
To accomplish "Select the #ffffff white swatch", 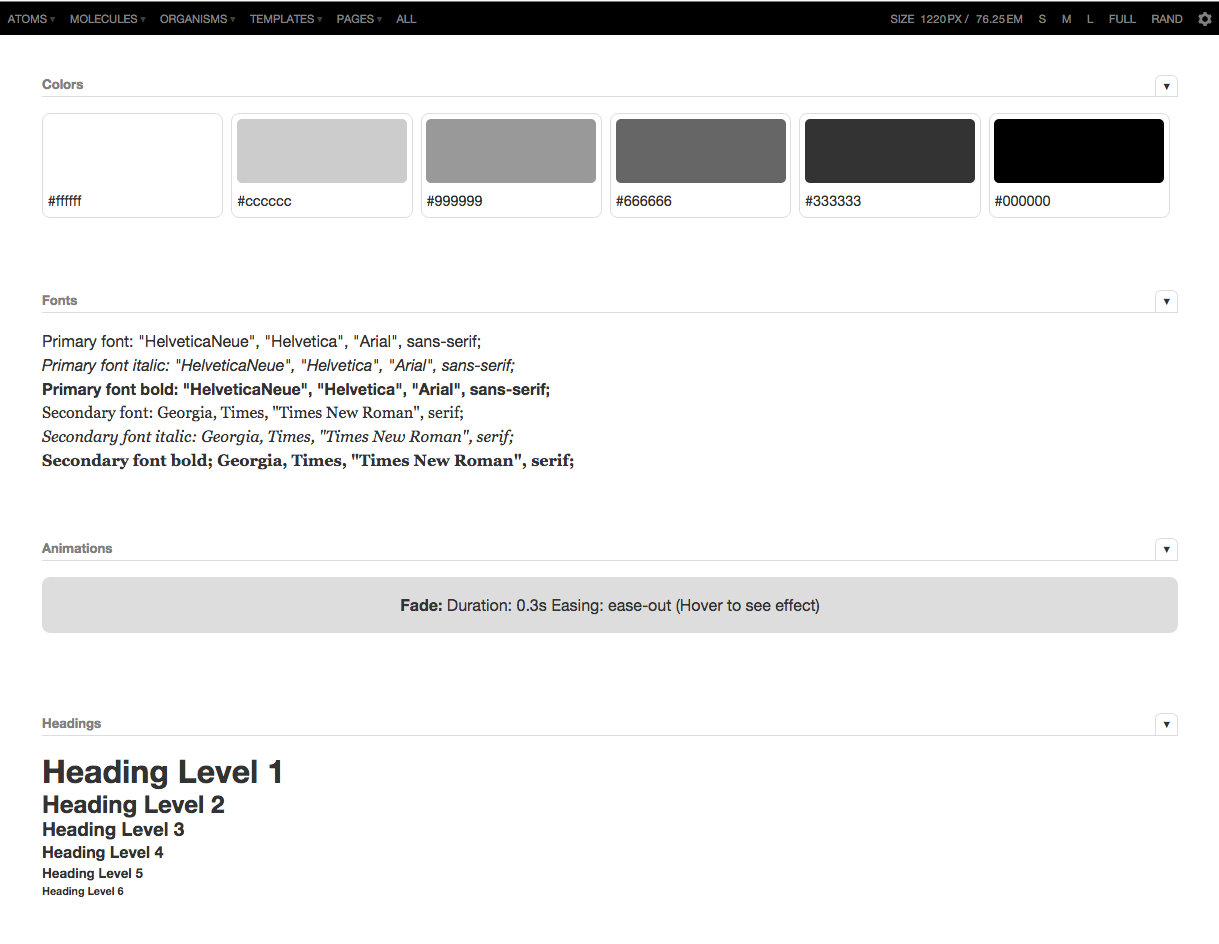I will tap(132, 165).
